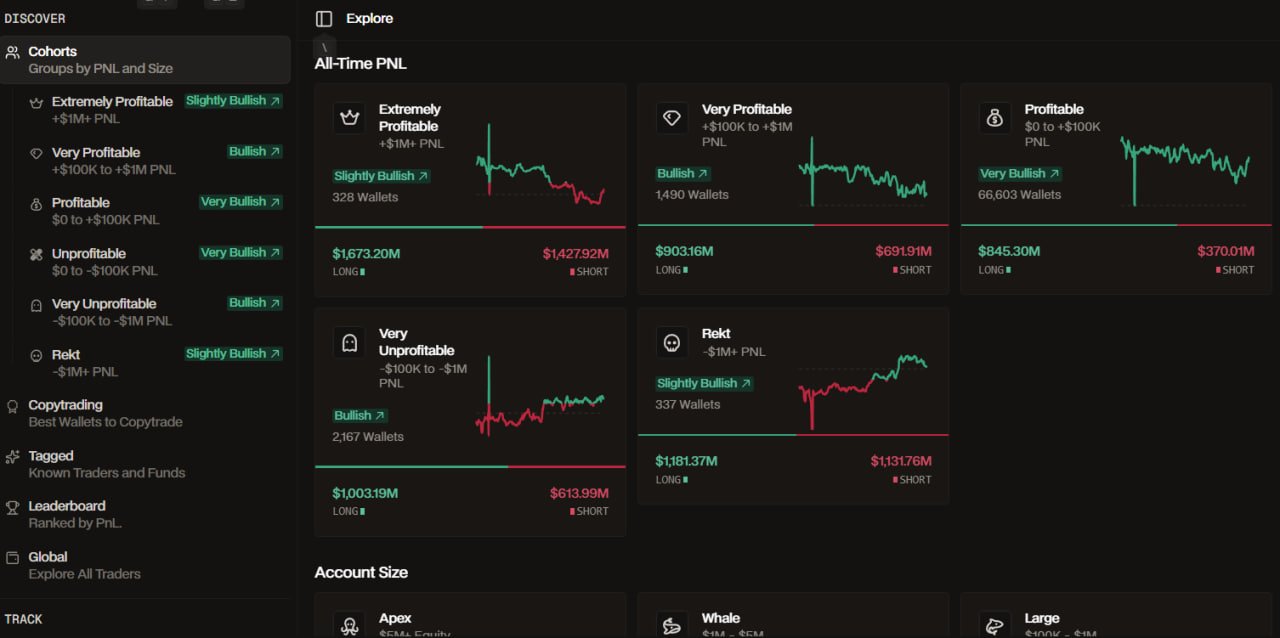Click the Leaderboard trophy icon
This screenshot has height=638, width=1280.
click(x=12, y=507)
